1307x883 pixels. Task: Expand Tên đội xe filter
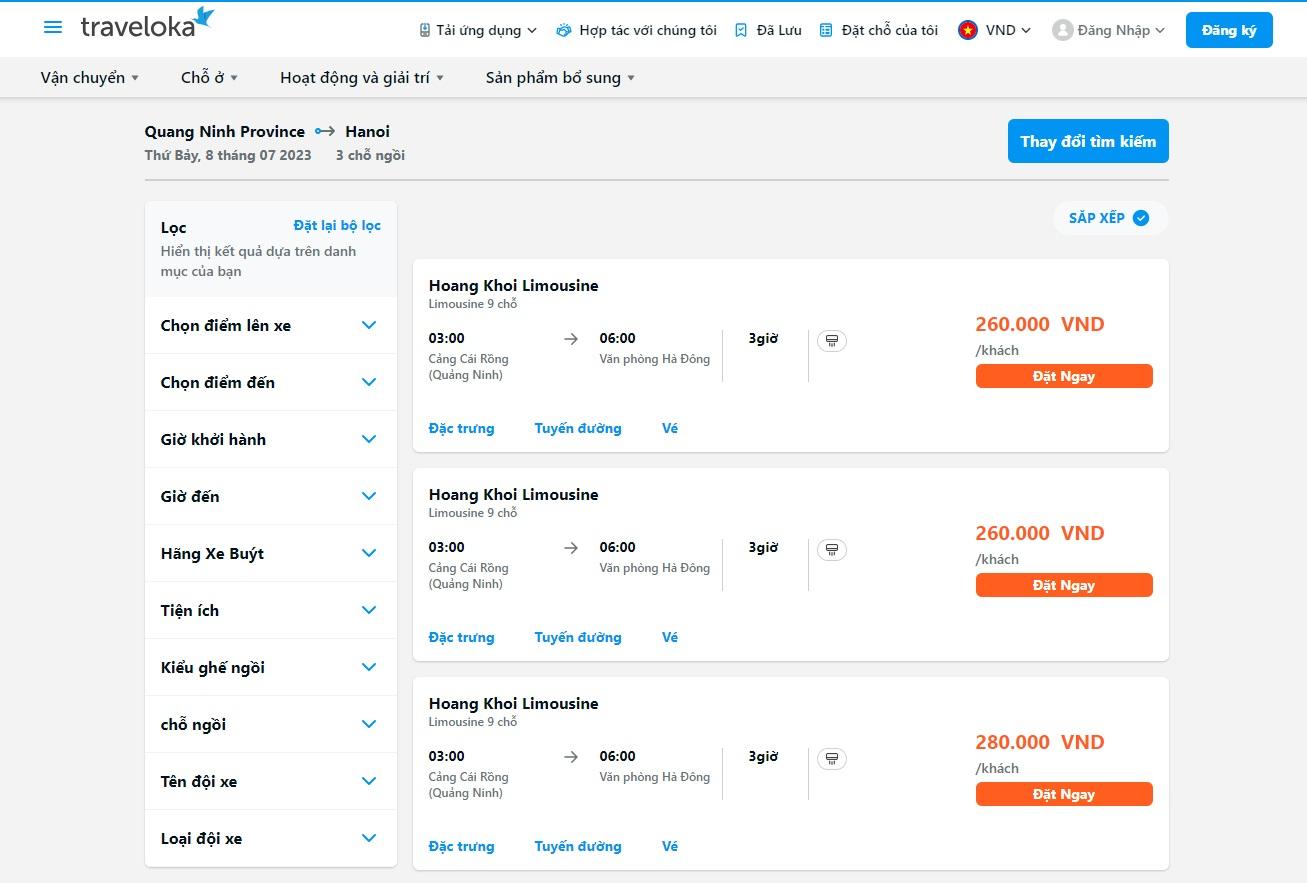pyautogui.click(x=271, y=781)
